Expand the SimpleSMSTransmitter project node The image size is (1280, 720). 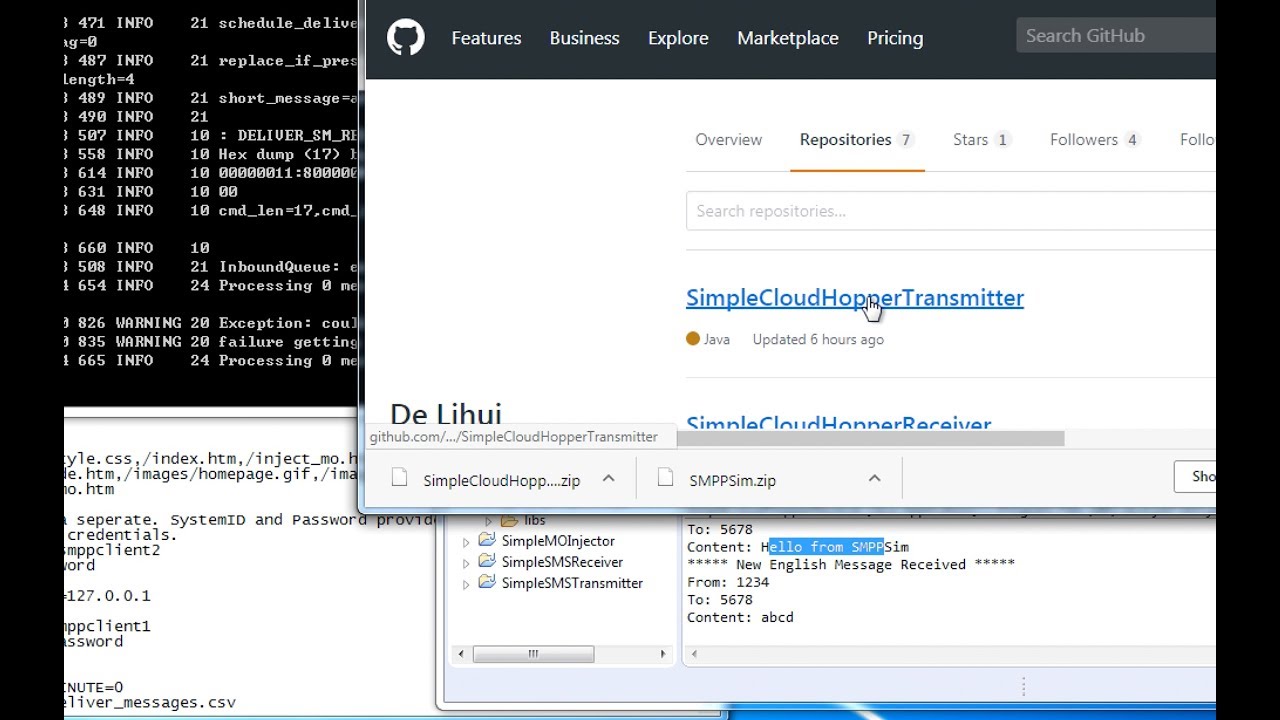tap(466, 583)
